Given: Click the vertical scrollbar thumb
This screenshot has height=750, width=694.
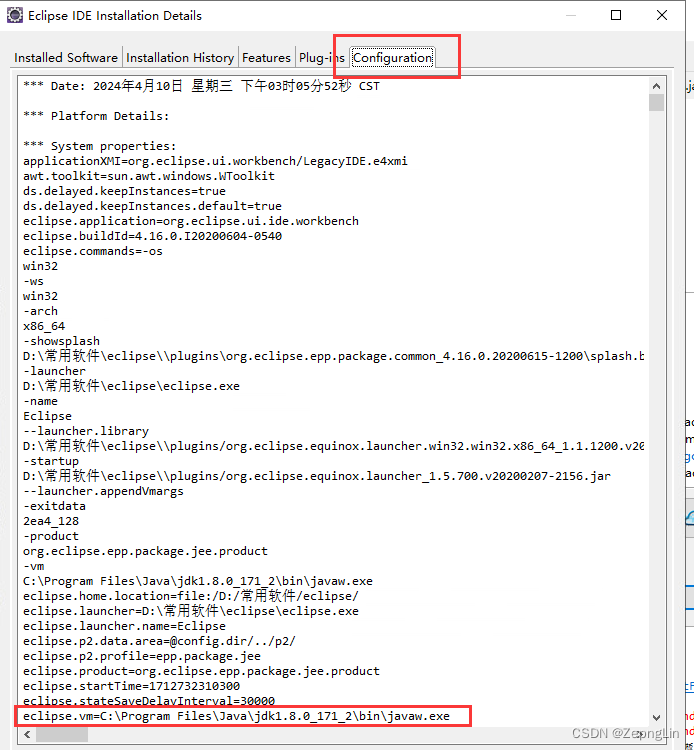Looking at the screenshot, I should pos(656,103).
